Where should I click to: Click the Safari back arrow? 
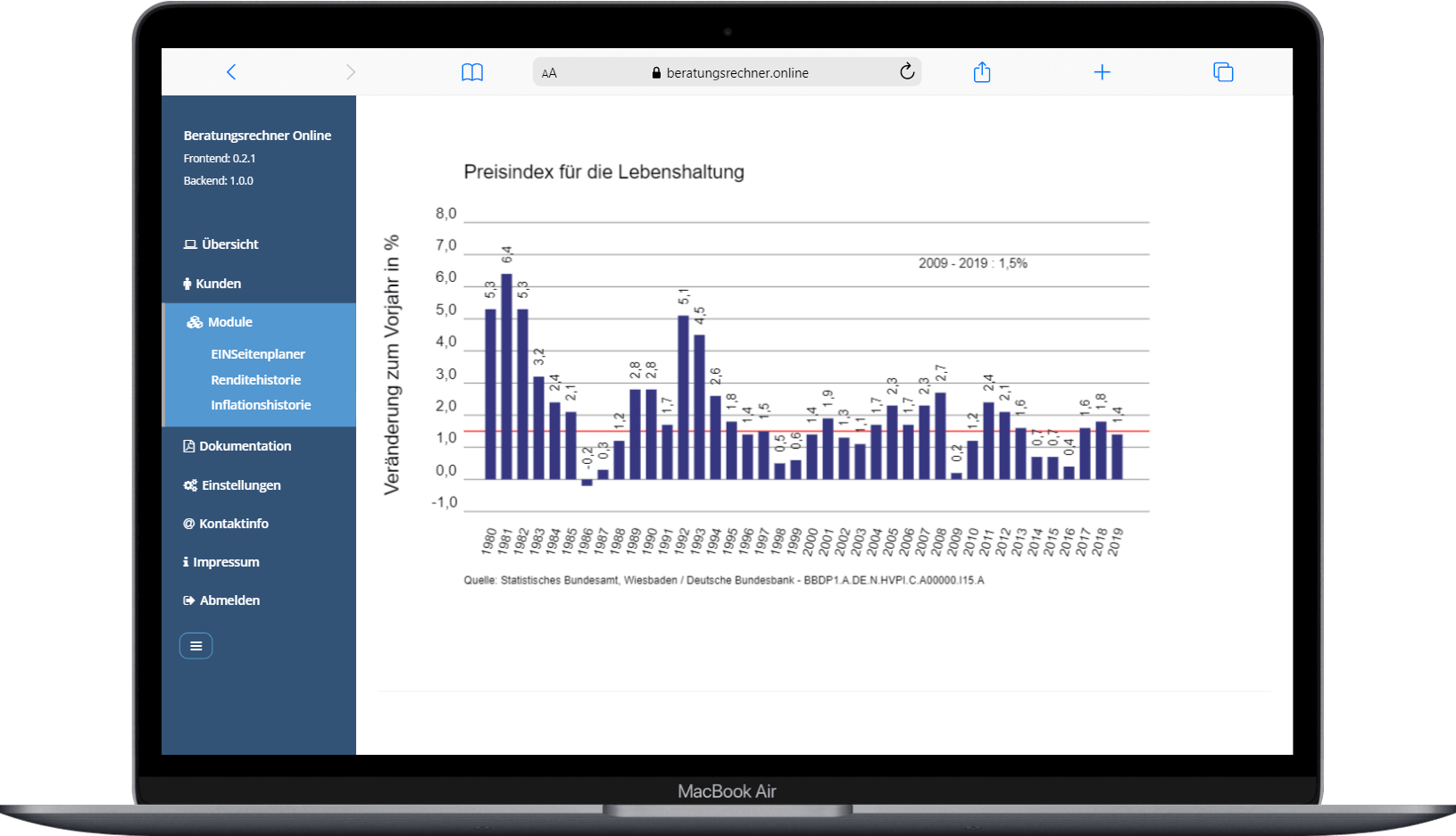click(x=231, y=72)
